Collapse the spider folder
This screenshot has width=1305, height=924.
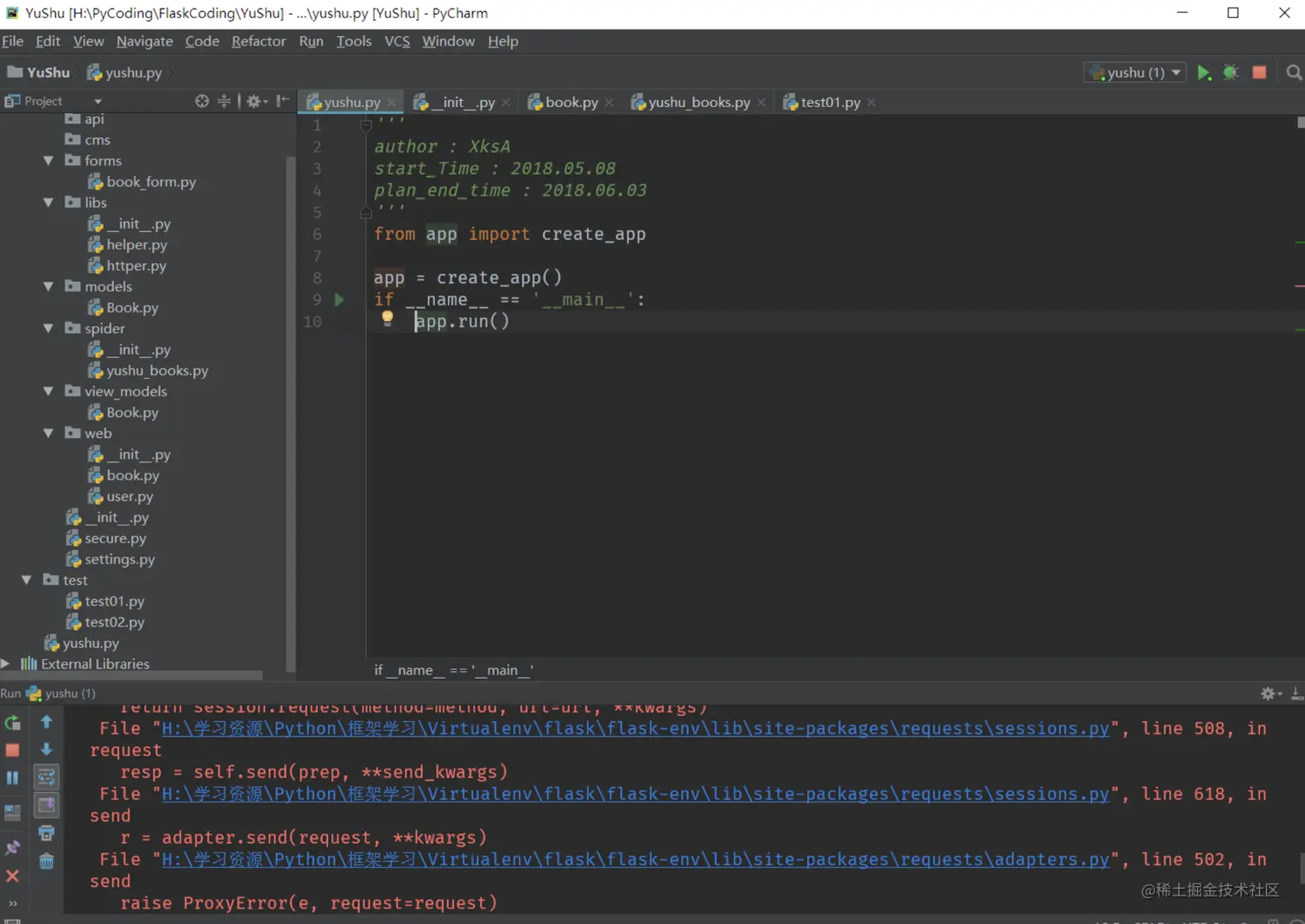coord(48,329)
